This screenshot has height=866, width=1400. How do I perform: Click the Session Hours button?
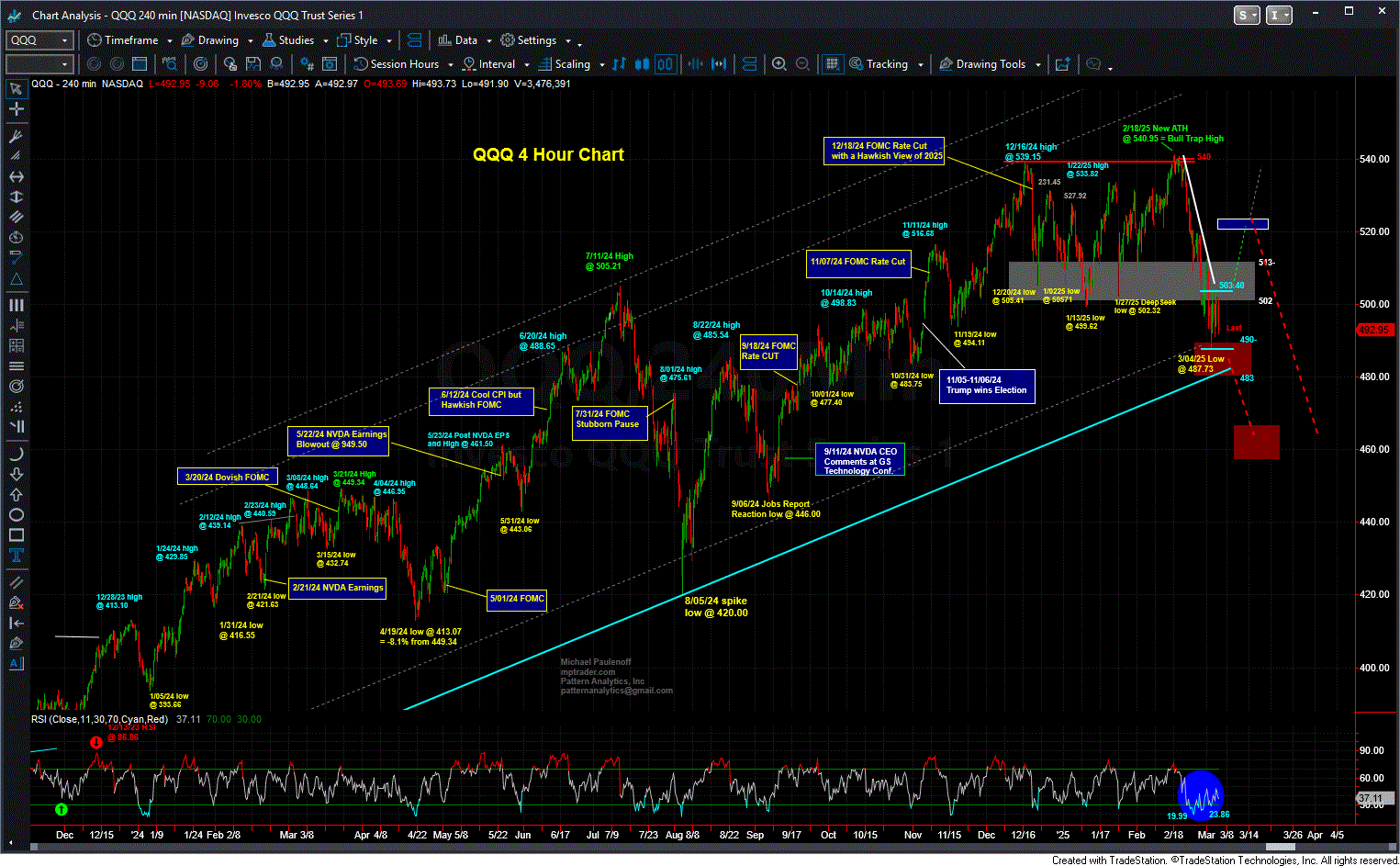(x=397, y=64)
